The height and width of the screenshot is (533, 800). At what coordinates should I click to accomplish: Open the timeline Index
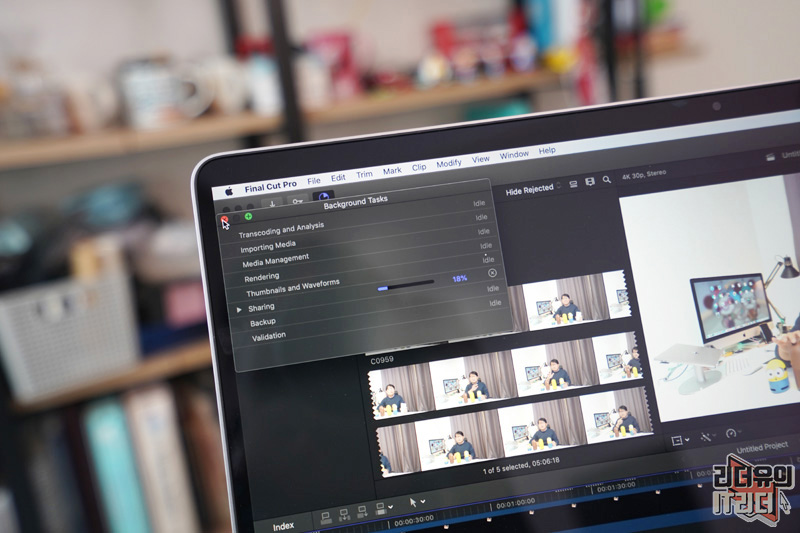[x=283, y=526]
